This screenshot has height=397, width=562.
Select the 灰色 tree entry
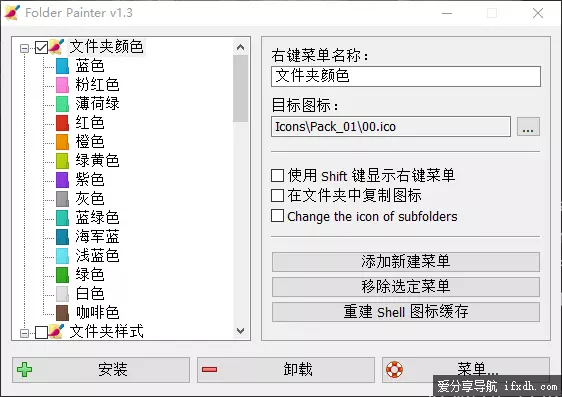pos(90,199)
